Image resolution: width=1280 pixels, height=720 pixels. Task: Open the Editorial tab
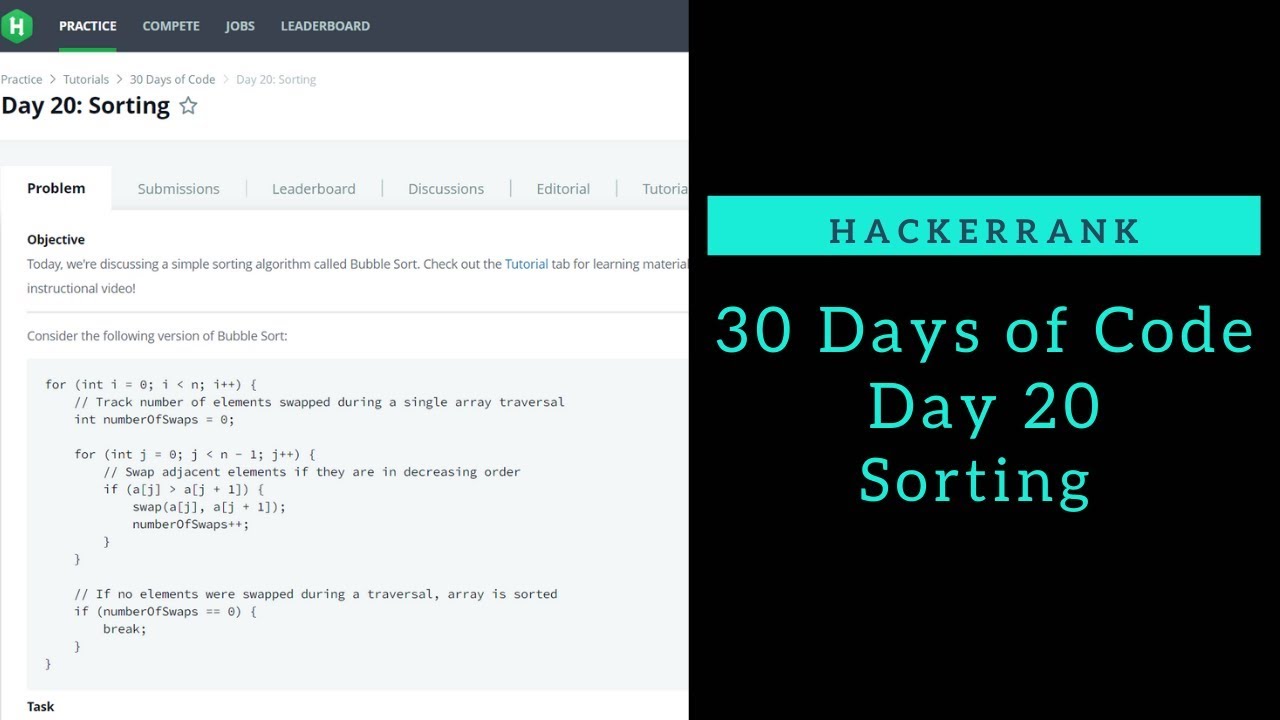point(563,188)
